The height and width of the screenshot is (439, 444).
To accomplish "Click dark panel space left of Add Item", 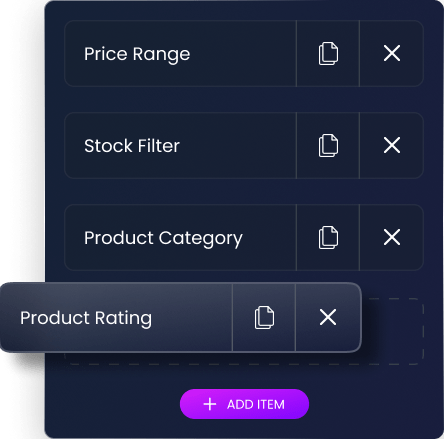I will [112, 404].
